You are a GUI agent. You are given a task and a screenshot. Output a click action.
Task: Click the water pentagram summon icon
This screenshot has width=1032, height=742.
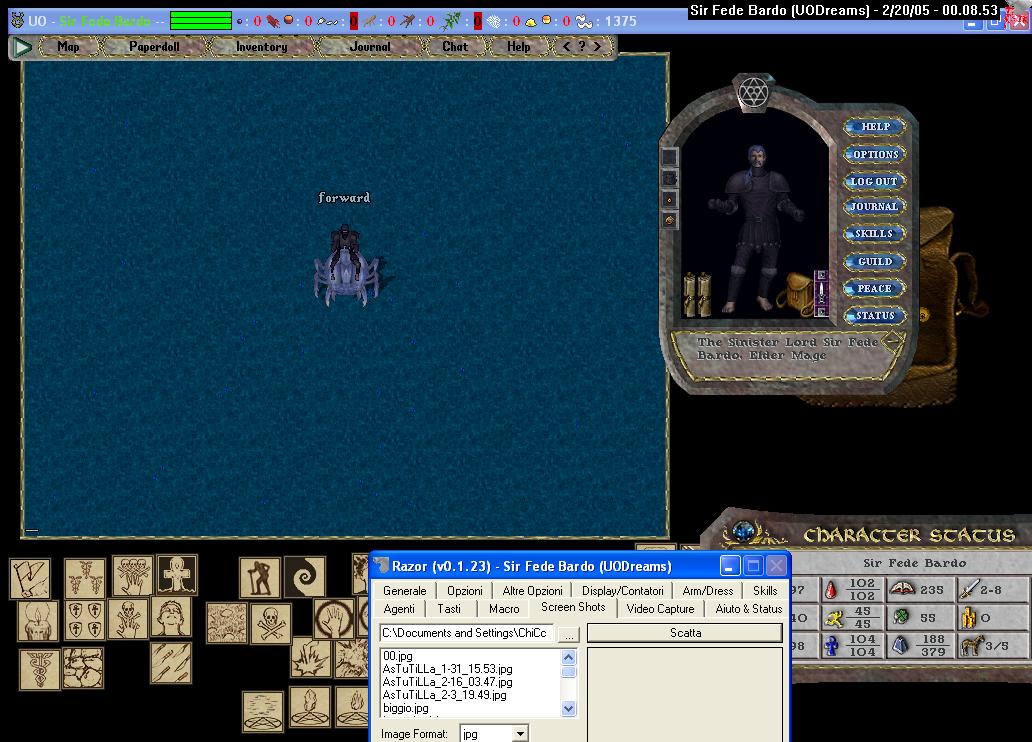pos(263,711)
